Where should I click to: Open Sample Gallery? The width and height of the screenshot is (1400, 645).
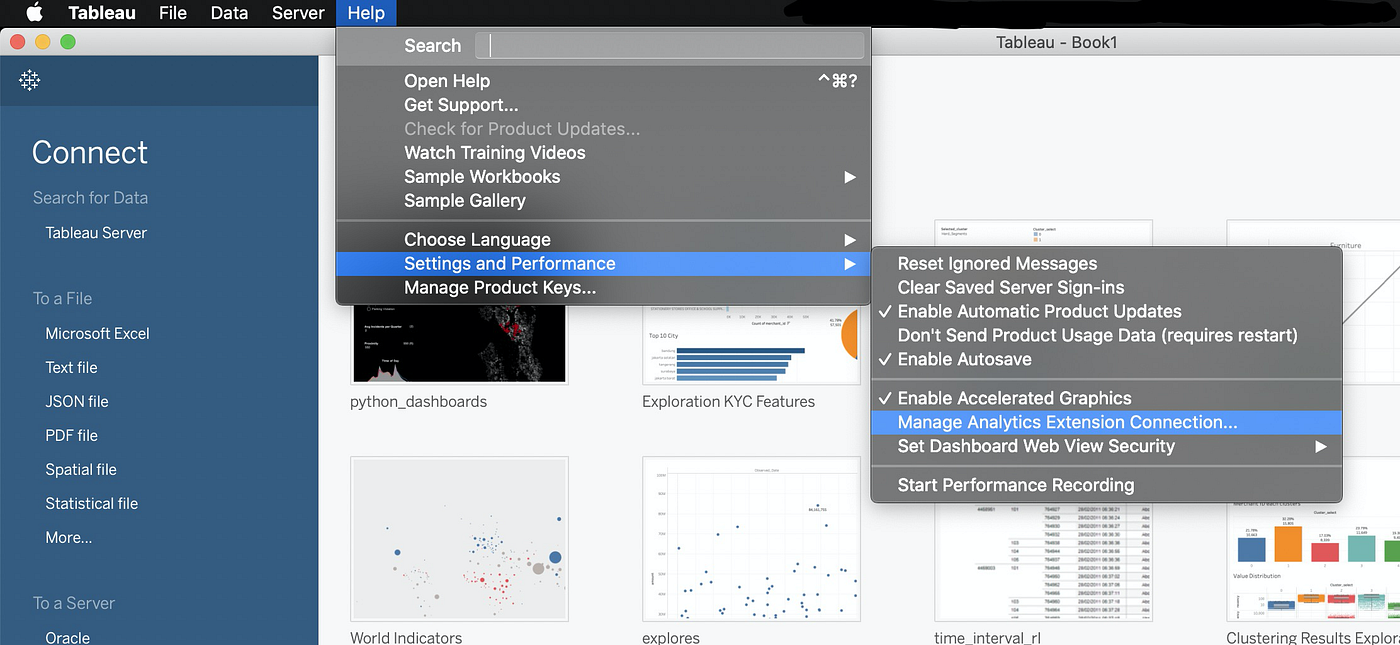point(604,201)
